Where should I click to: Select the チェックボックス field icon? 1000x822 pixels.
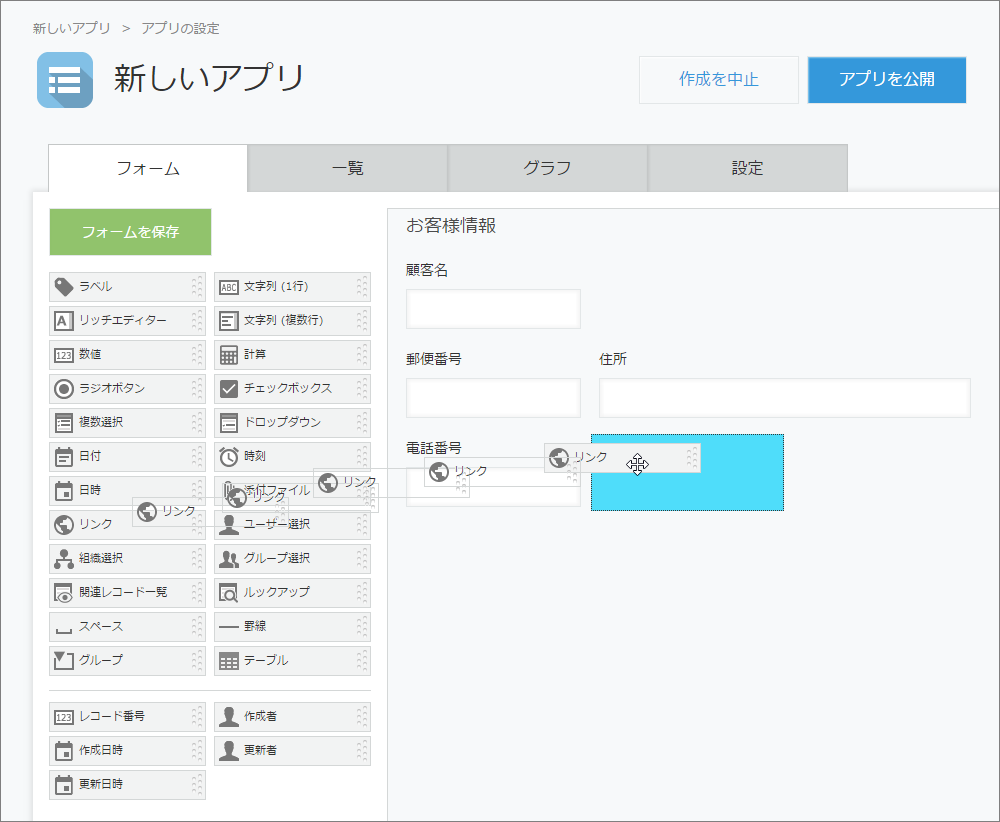point(228,389)
